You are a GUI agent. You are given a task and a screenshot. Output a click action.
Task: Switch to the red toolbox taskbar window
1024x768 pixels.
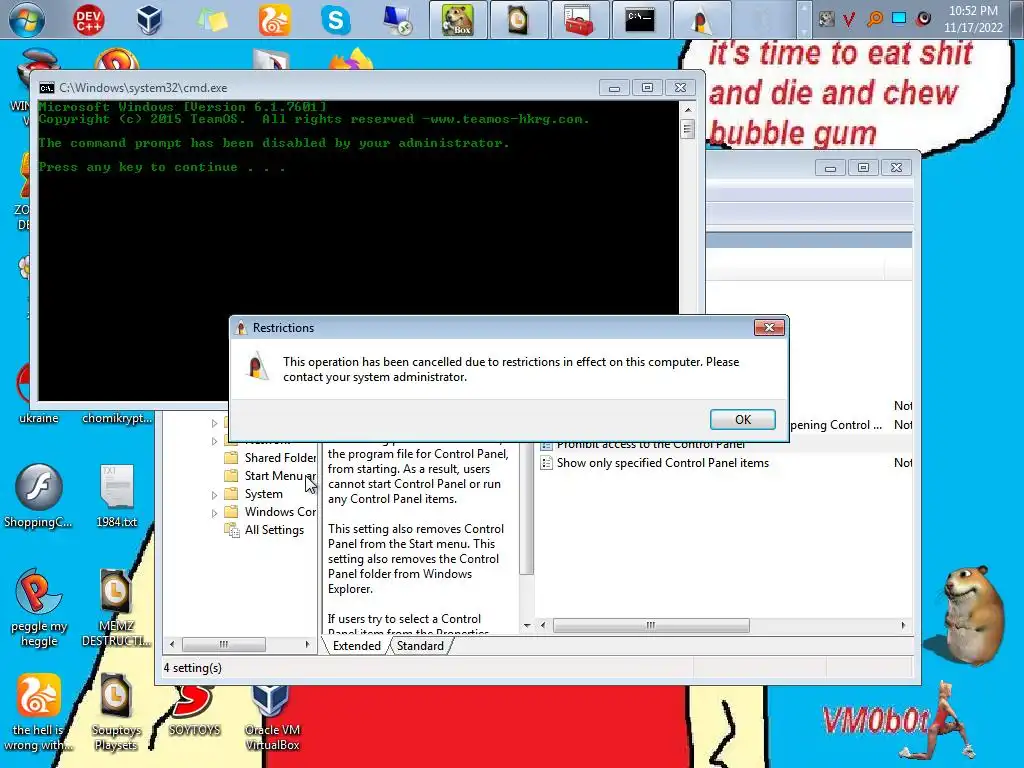click(x=579, y=20)
